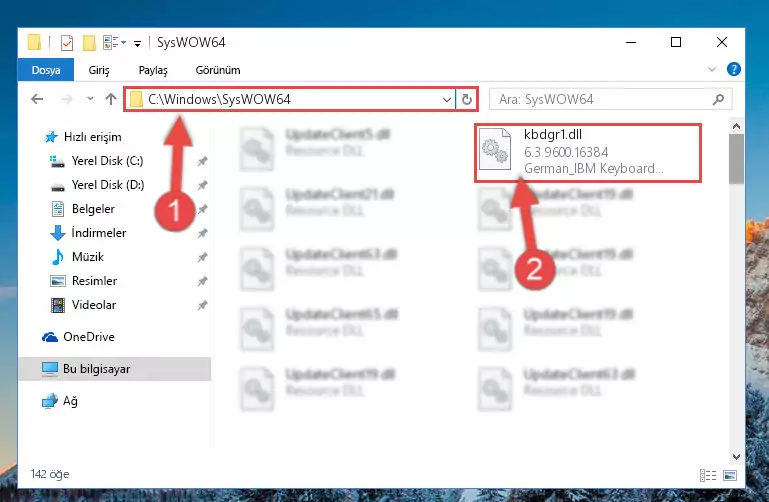The height and width of the screenshot is (502, 769).
Task: Click the Hızlı erişim star icon
Action: pyautogui.click(x=51, y=137)
